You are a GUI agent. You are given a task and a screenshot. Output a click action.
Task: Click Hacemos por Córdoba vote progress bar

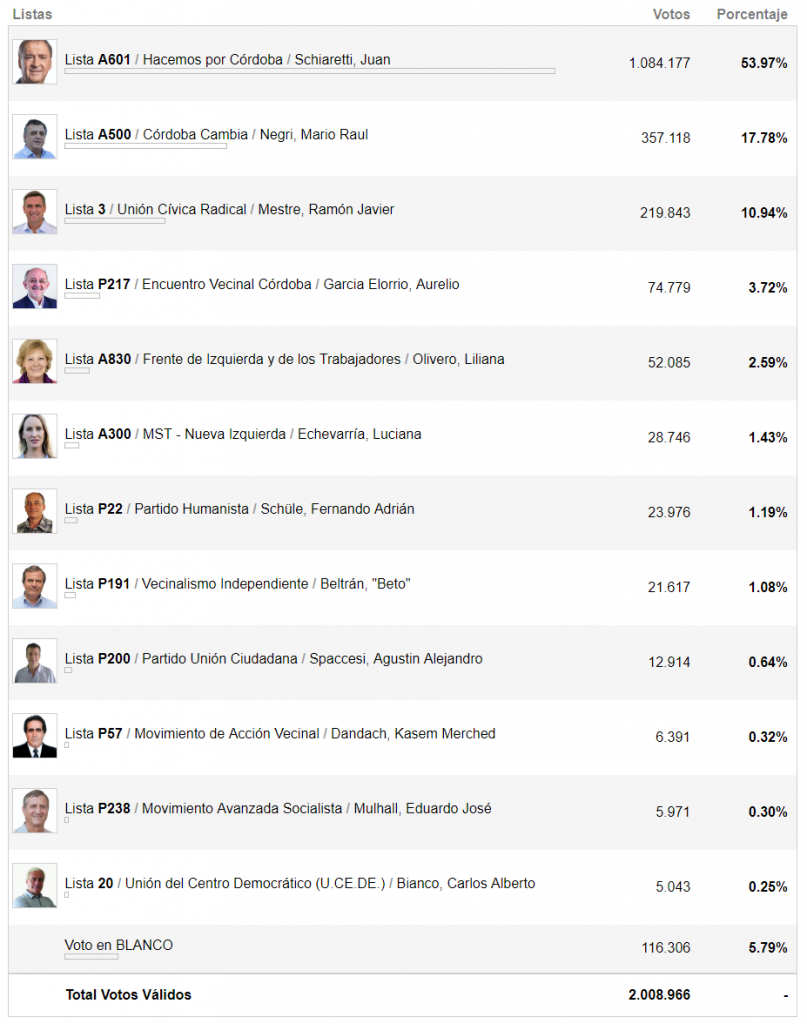309,72
